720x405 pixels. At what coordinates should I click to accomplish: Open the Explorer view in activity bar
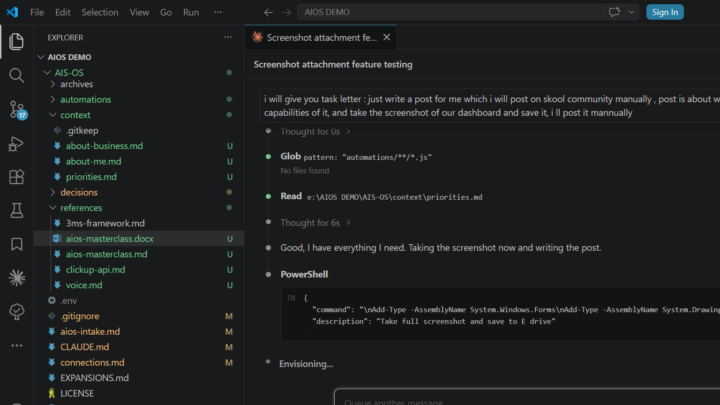click(17, 41)
